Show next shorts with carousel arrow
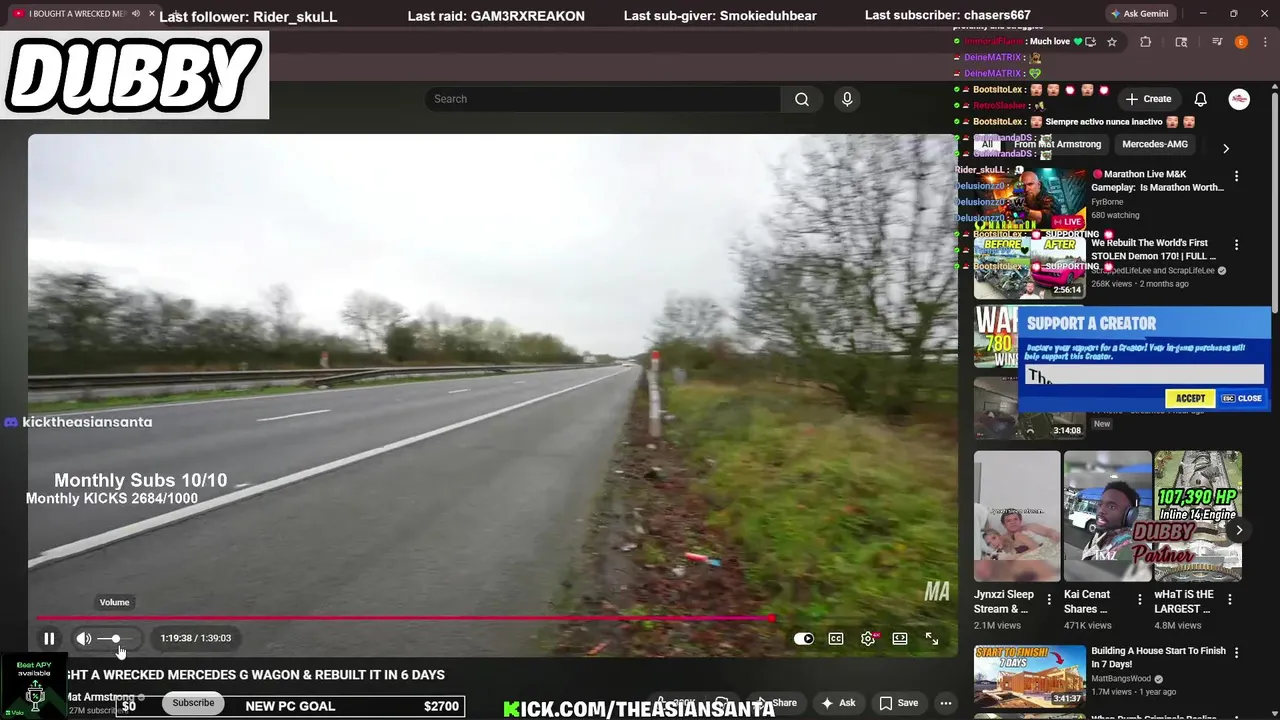Viewport: 1280px width, 720px height. pyautogui.click(x=1239, y=530)
